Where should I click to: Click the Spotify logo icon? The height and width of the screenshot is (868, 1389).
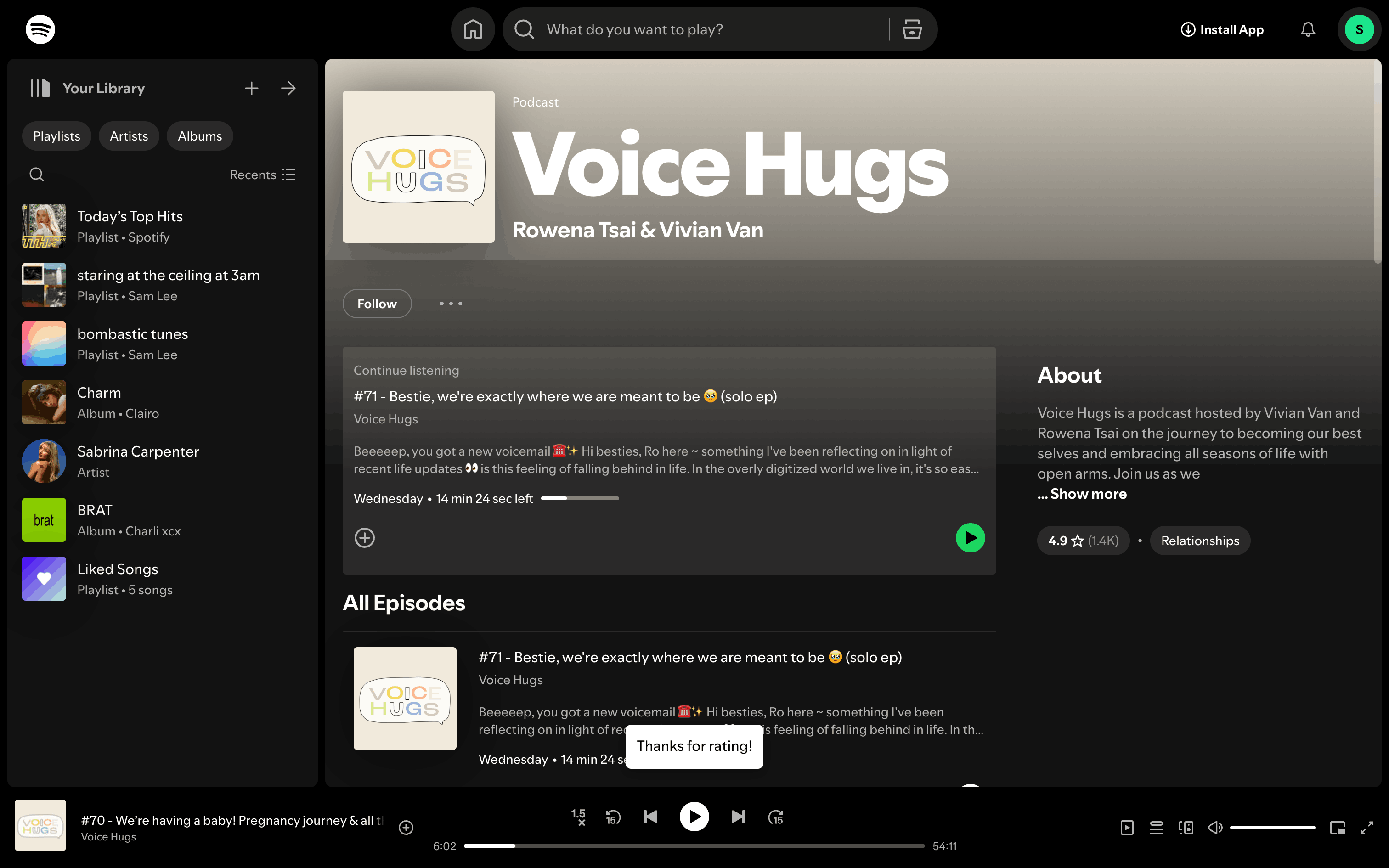[x=40, y=29]
